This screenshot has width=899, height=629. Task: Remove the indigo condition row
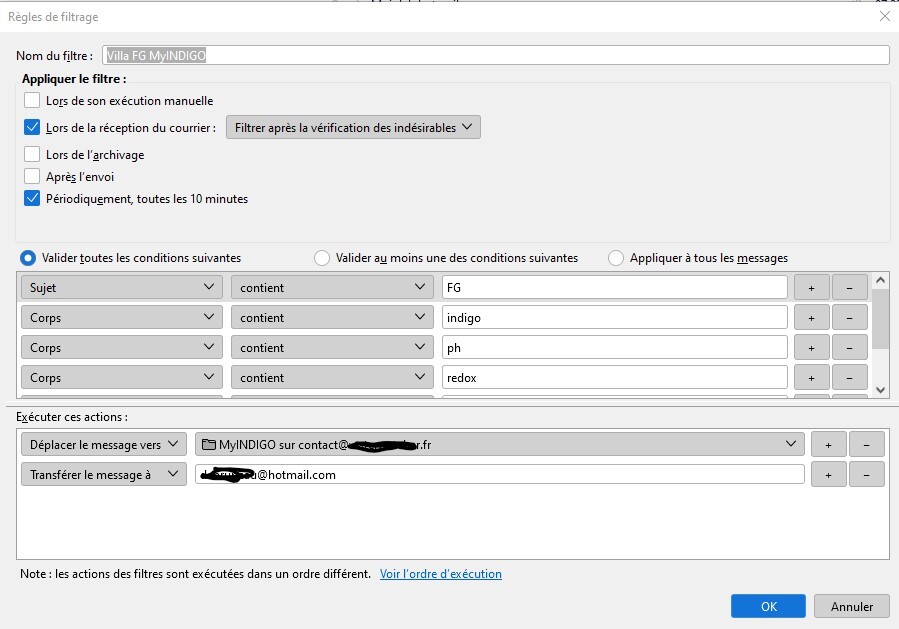click(849, 318)
